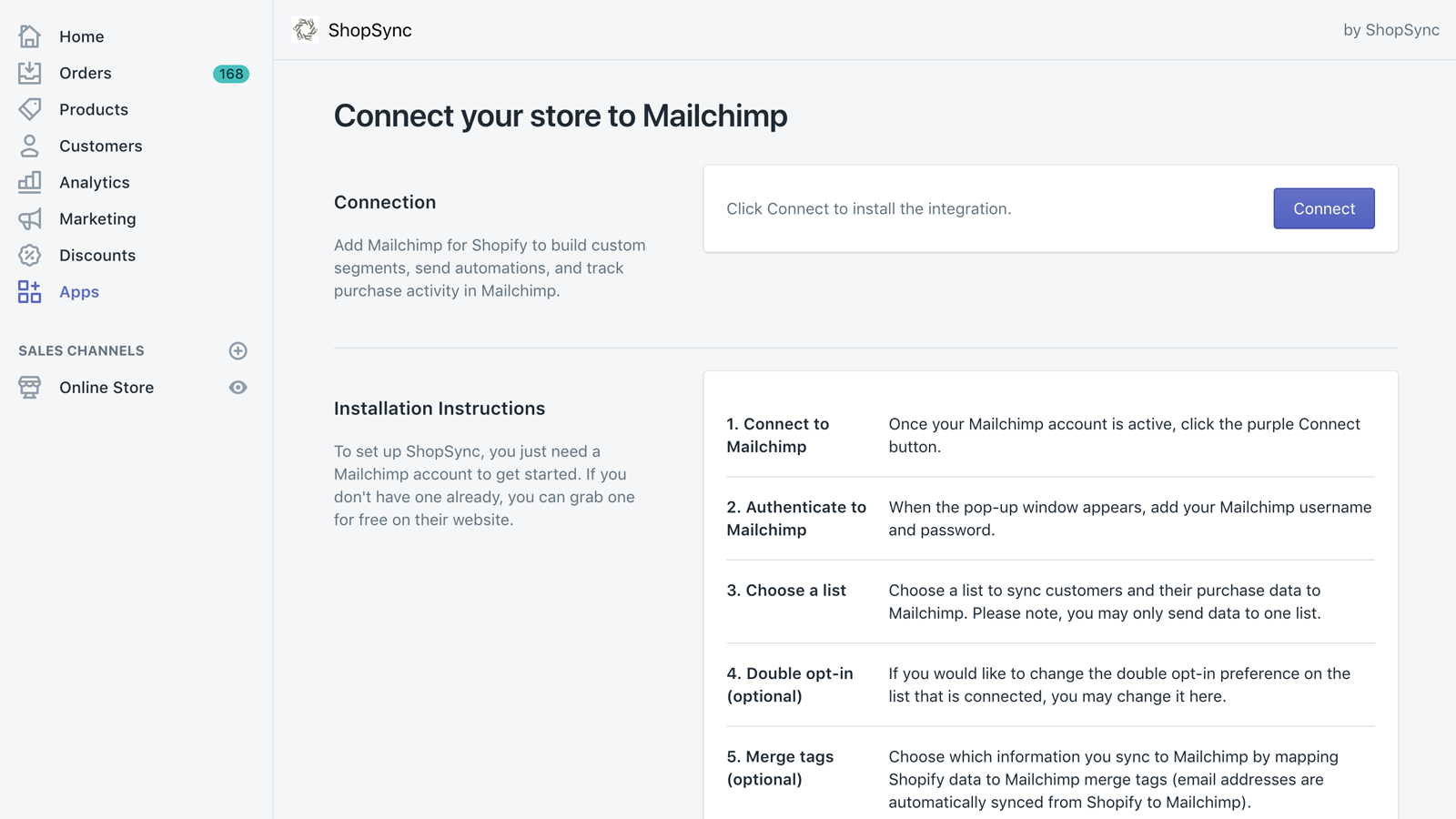Image resolution: width=1456 pixels, height=819 pixels.
Task: Open the Orders menu item
Action: pos(86,73)
